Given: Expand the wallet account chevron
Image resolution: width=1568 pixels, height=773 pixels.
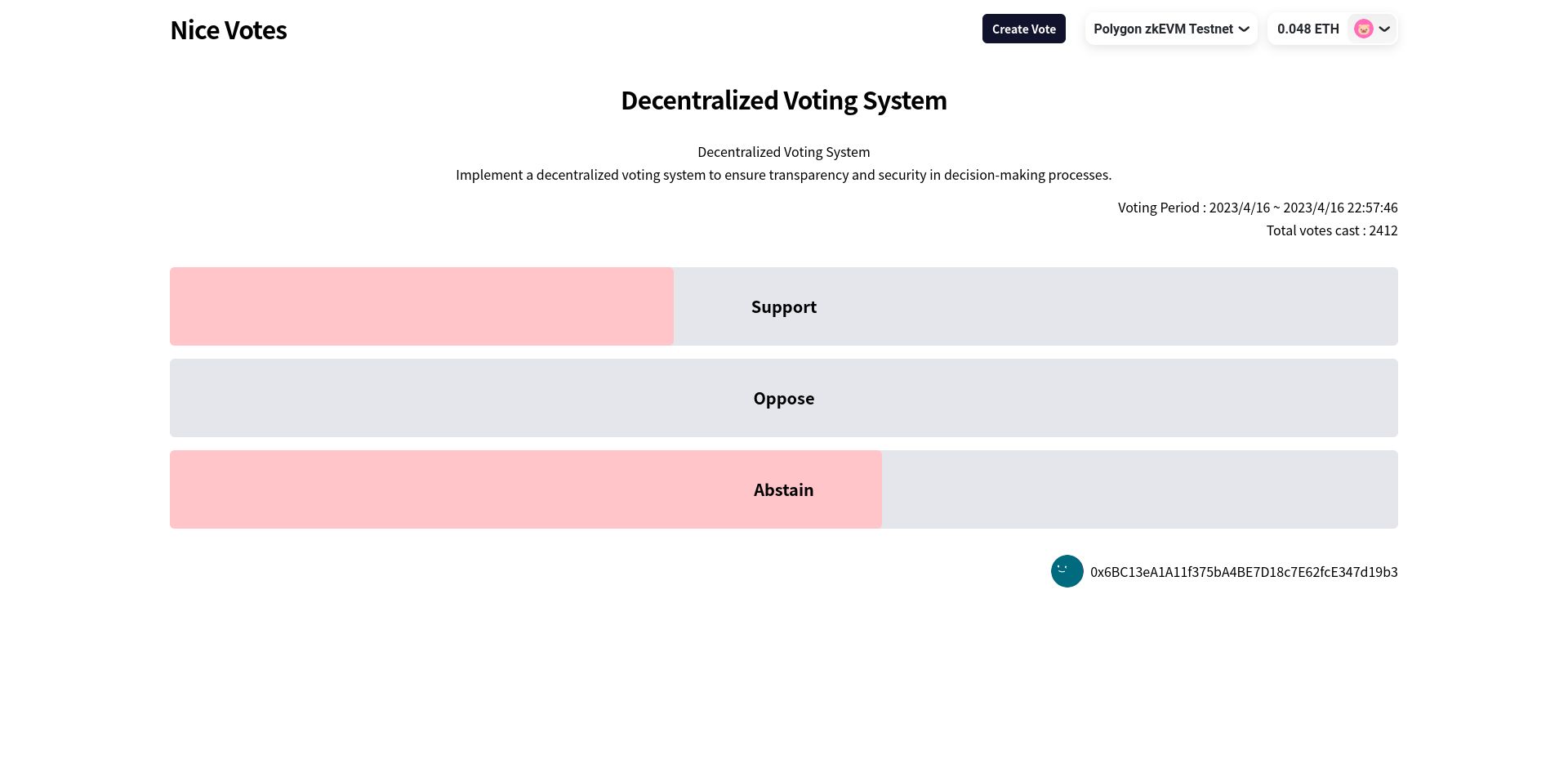Looking at the screenshot, I should coord(1384,29).
